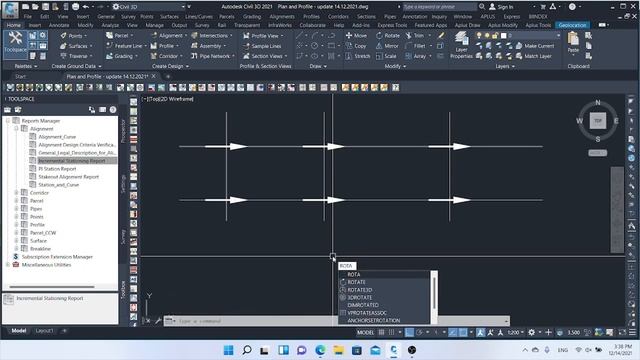Open the Surfaces menu in the menu bar
This screenshot has width=640, height=360.
click(169, 17)
